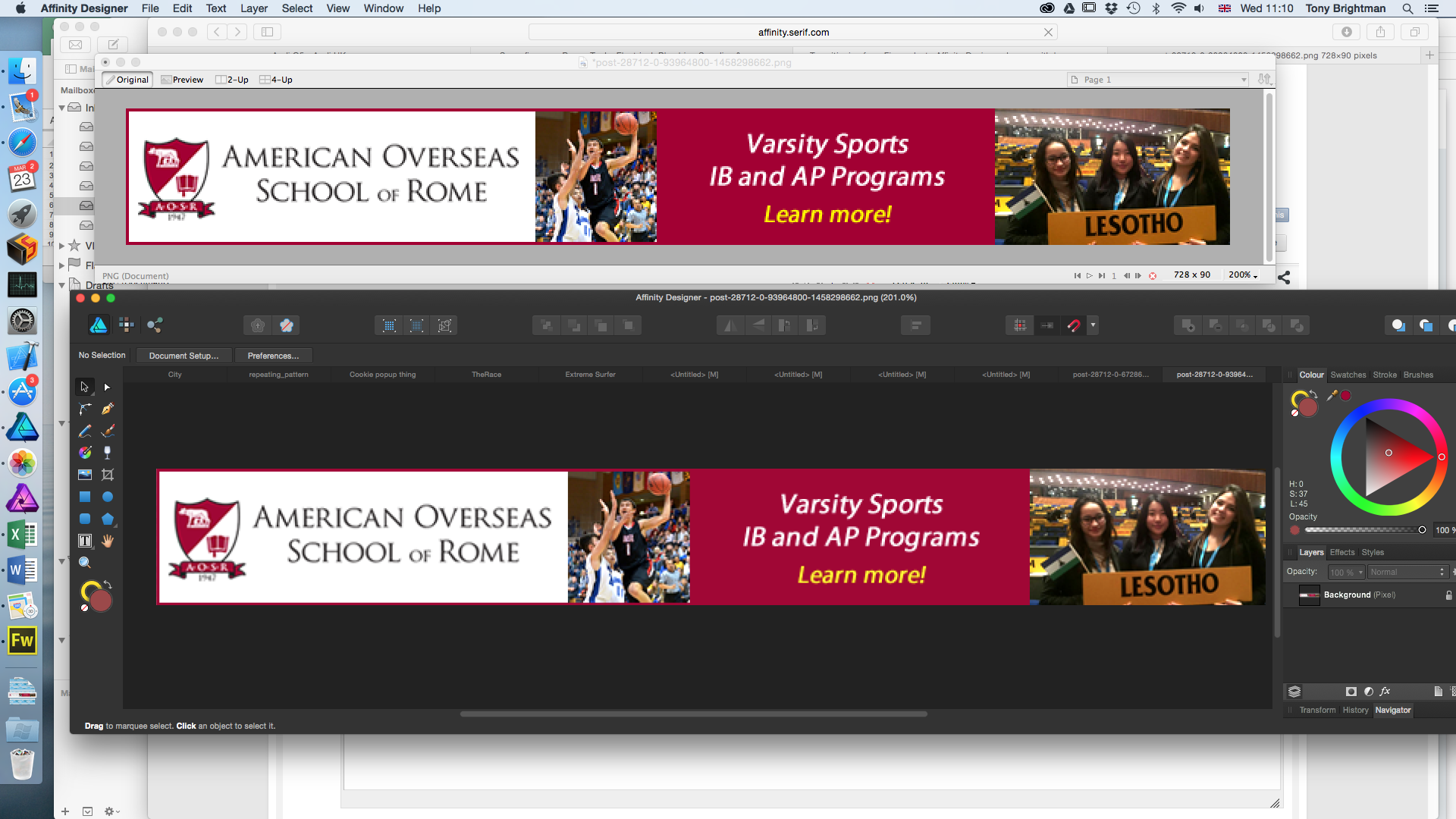Open the Alignment toolbar icon
This screenshot has height=819, width=1456.
[915, 325]
